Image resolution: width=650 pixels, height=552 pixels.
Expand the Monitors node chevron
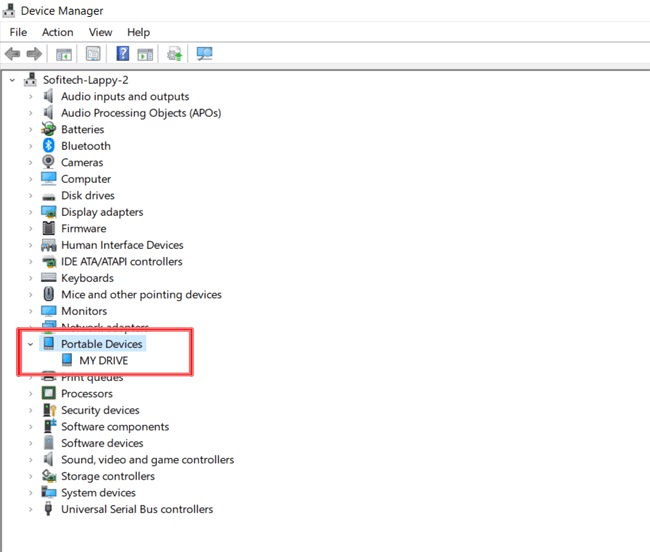[x=30, y=311]
